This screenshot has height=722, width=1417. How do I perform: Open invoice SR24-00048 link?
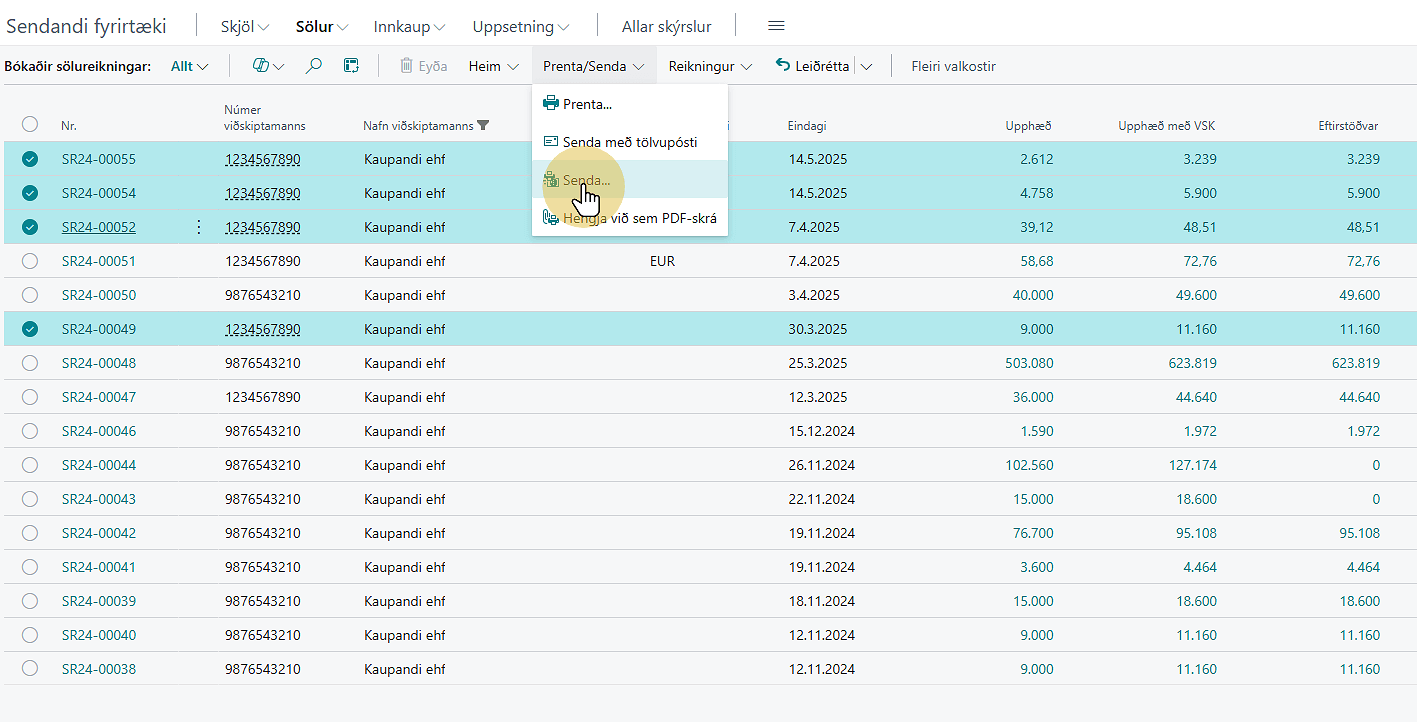[x=99, y=363]
